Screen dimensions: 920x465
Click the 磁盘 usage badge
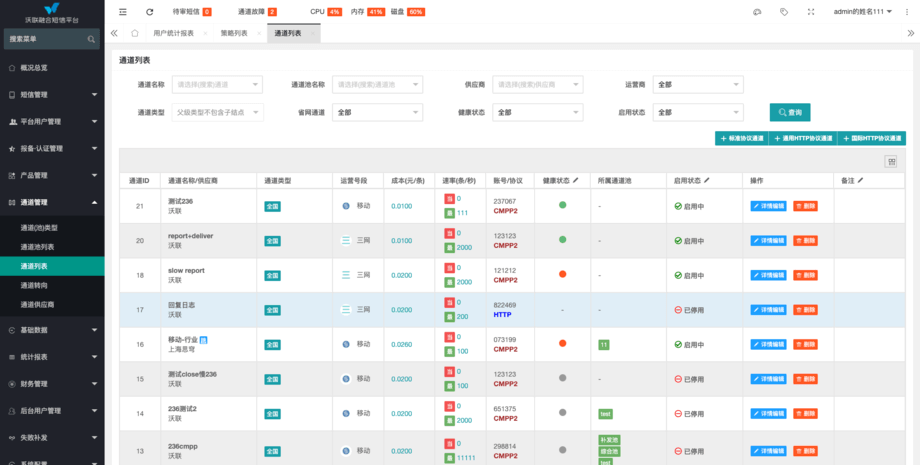pos(415,12)
